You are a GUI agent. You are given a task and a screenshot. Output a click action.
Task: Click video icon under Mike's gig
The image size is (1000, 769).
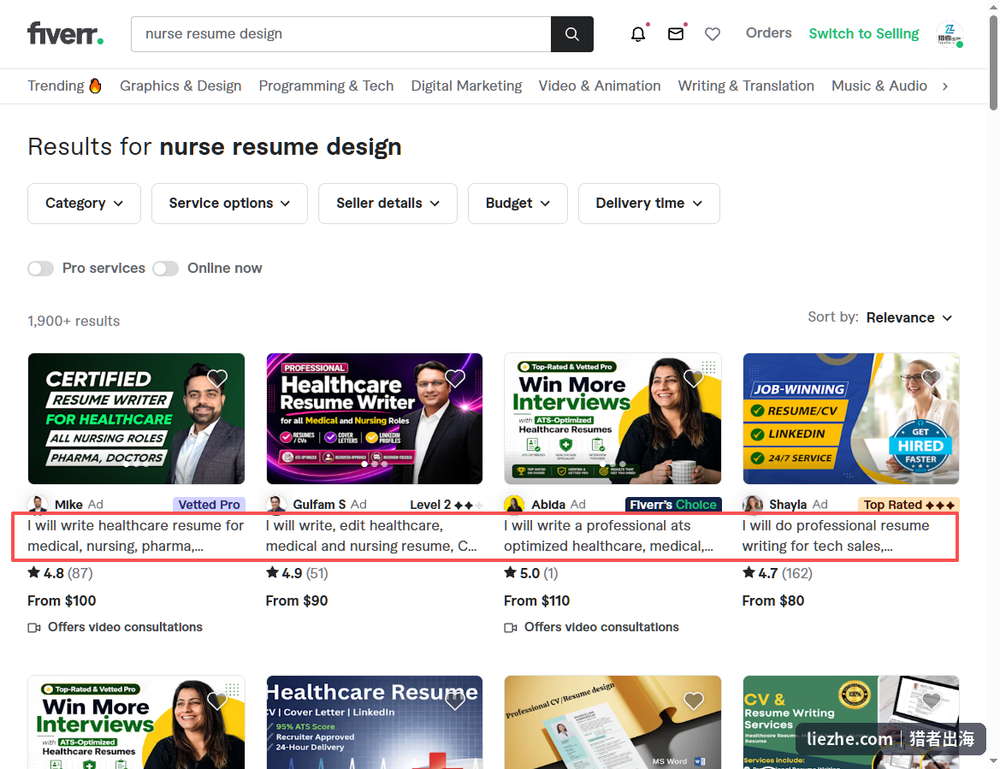pyautogui.click(x=34, y=627)
